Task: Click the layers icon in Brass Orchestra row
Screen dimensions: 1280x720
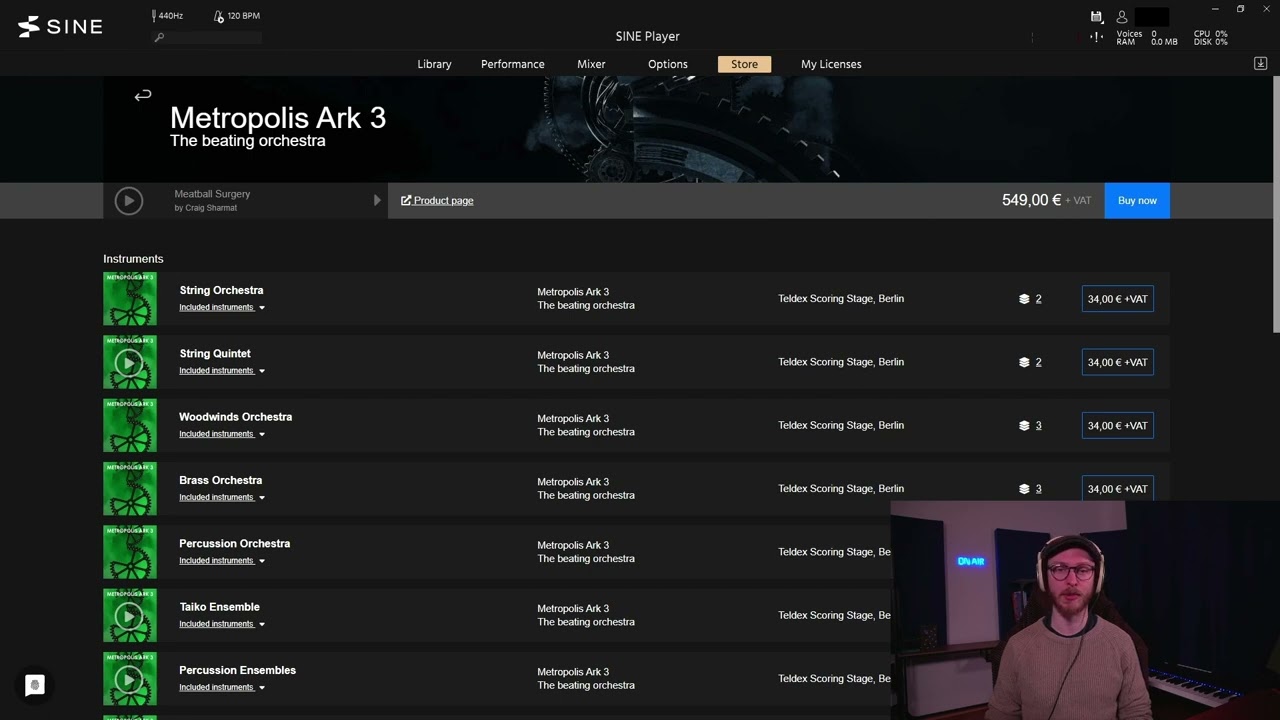Action: pos(1024,489)
